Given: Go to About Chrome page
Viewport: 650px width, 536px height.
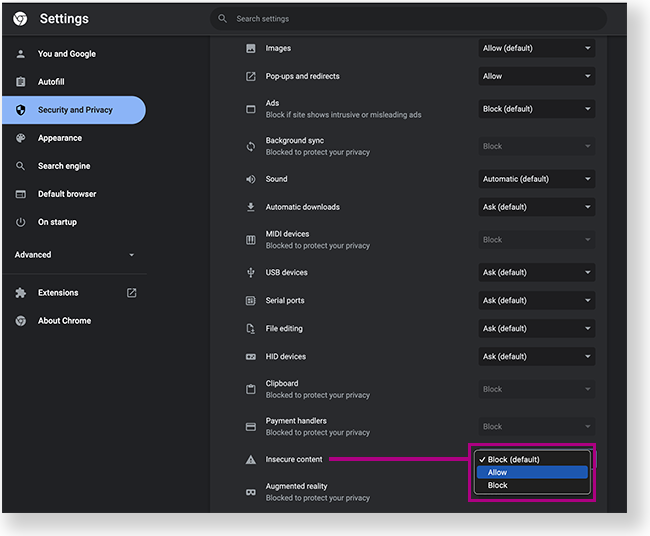Looking at the screenshot, I should point(64,321).
